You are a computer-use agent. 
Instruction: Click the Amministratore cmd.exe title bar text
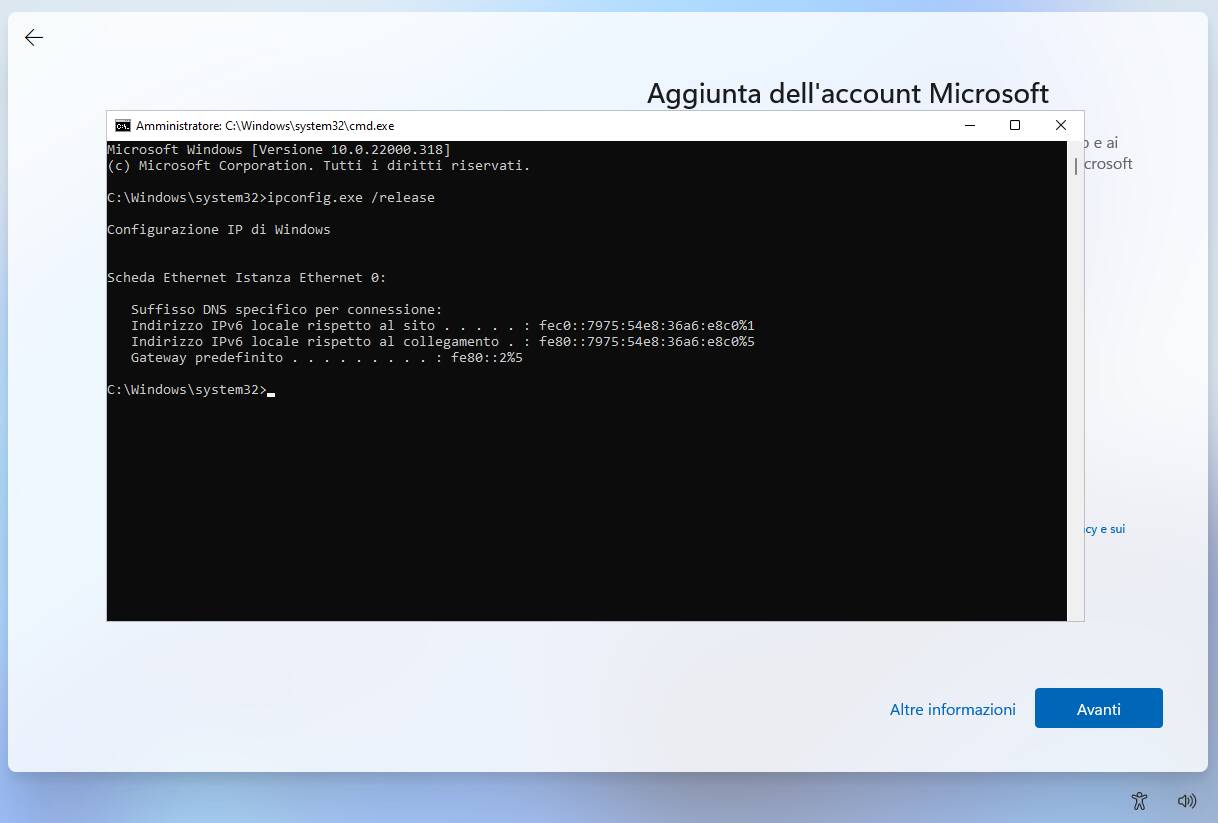pos(265,126)
